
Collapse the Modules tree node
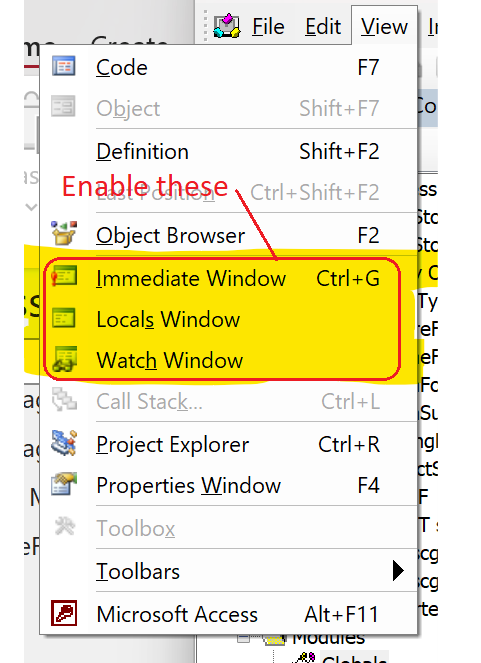(243, 638)
